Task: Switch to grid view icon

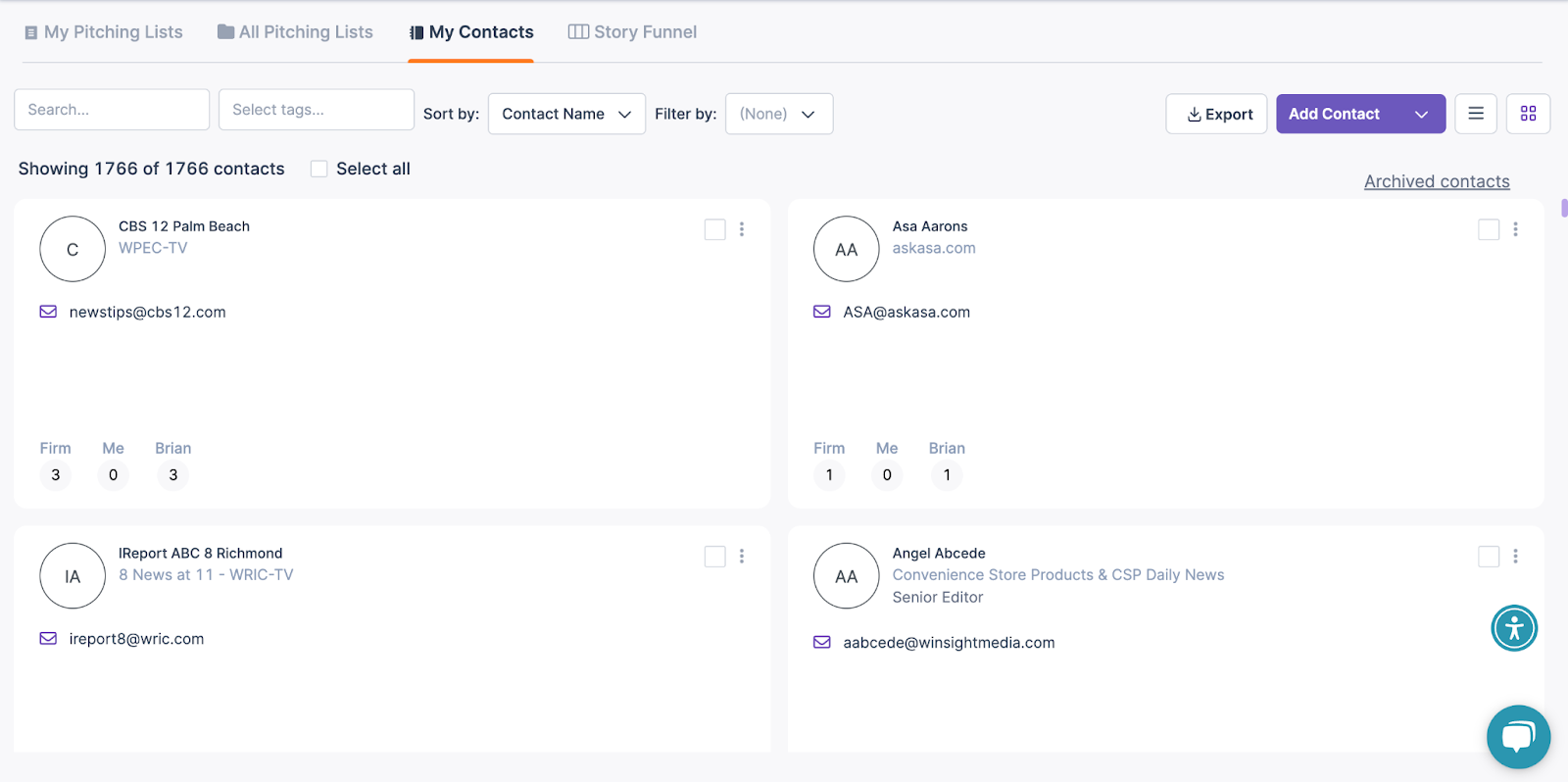Action: click(x=1529, y=114)
